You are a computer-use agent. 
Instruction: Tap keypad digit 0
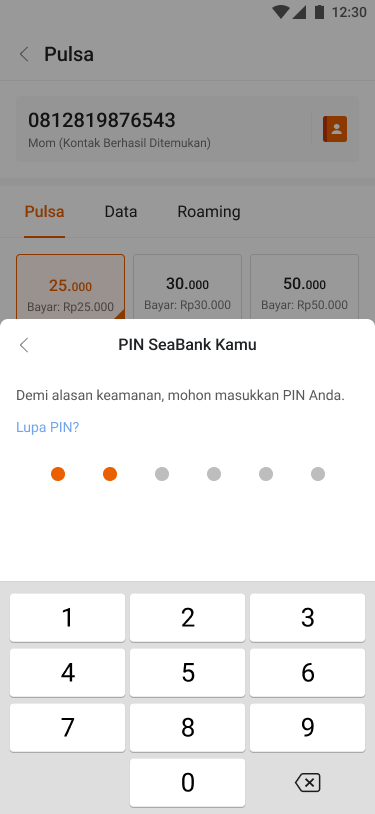[188, 783]
